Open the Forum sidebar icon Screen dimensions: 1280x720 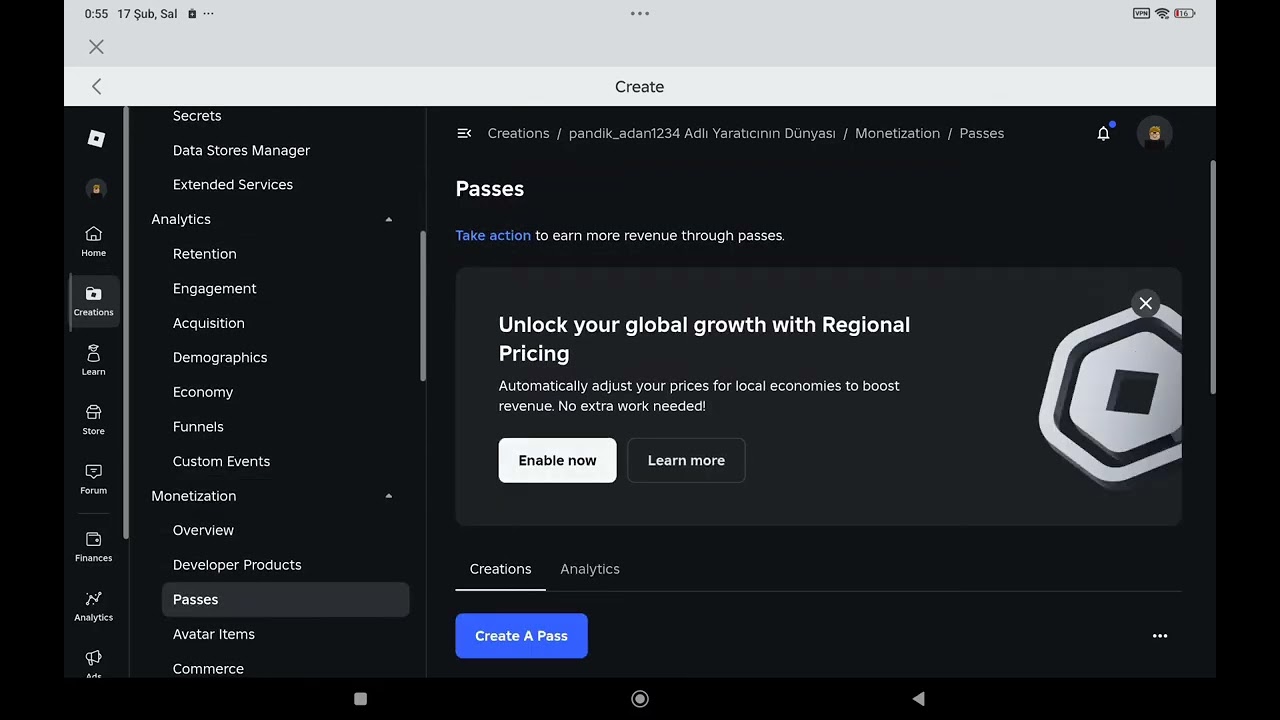(x=93, y=479)
